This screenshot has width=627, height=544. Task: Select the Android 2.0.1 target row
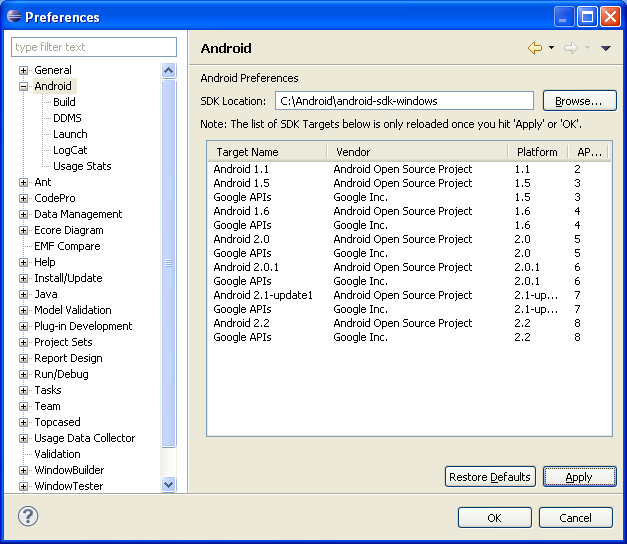pos(409,267)
